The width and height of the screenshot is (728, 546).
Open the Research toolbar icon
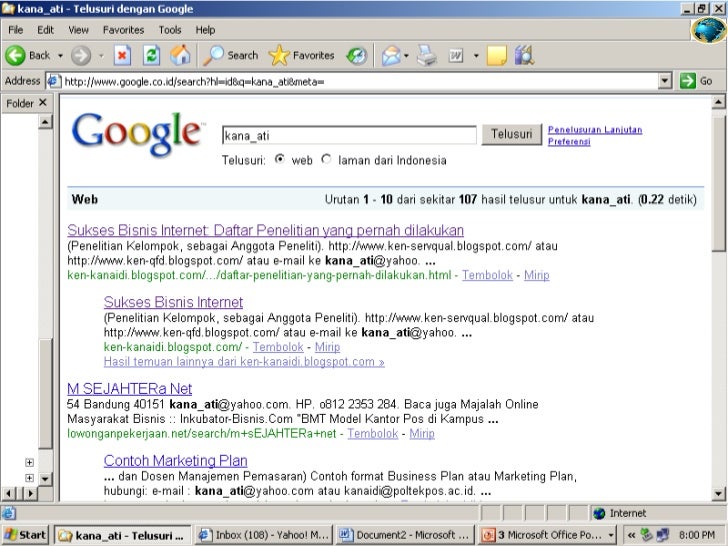click(525, 56)
